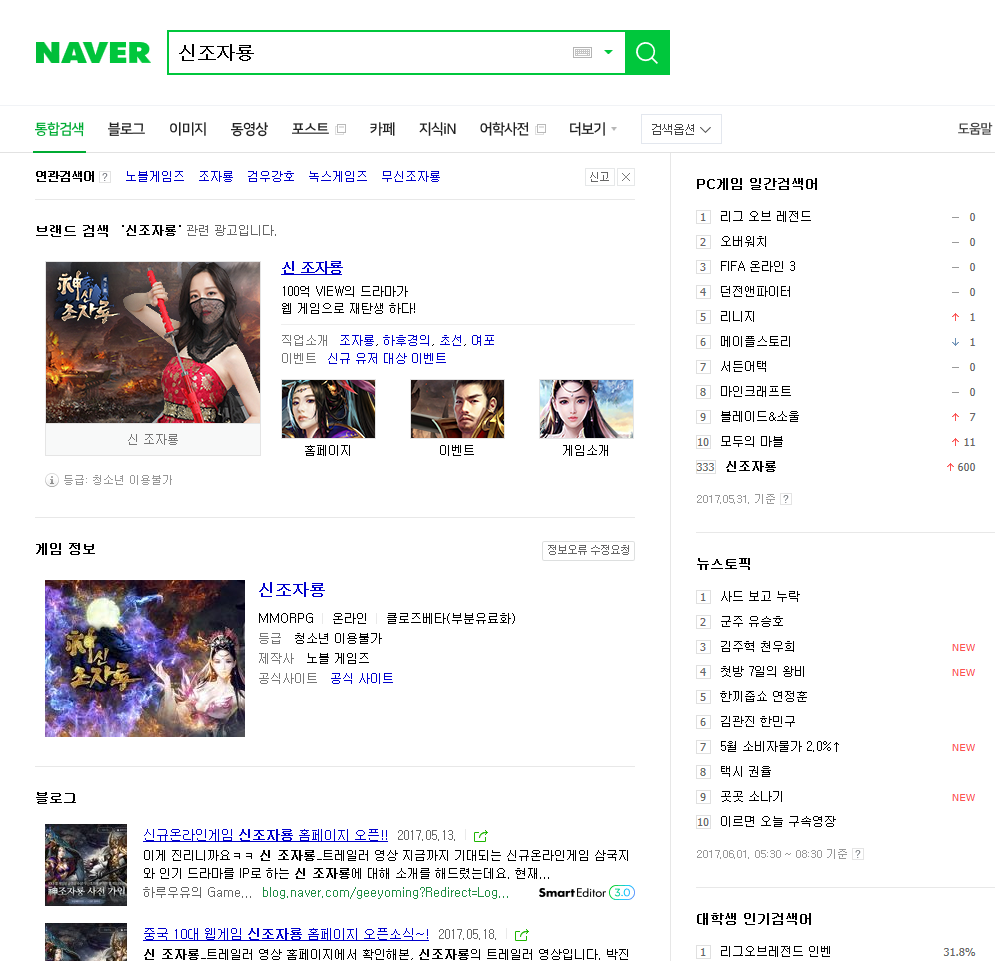Open the 동영상 tab
Viewport: 995px width, 961px height.
(x=249, y=129)
